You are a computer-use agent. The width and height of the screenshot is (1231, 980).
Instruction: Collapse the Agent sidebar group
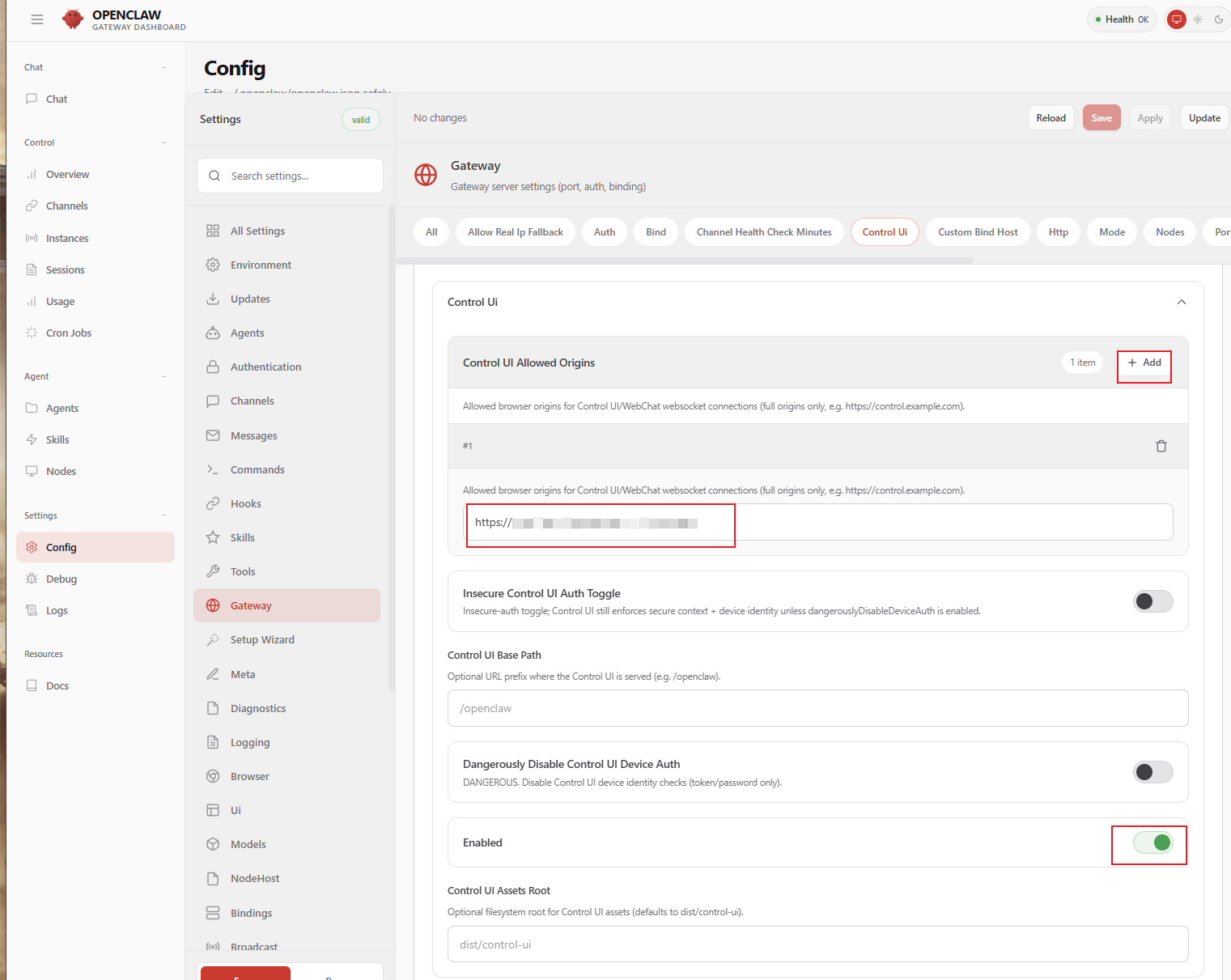(x=163, y=376)
